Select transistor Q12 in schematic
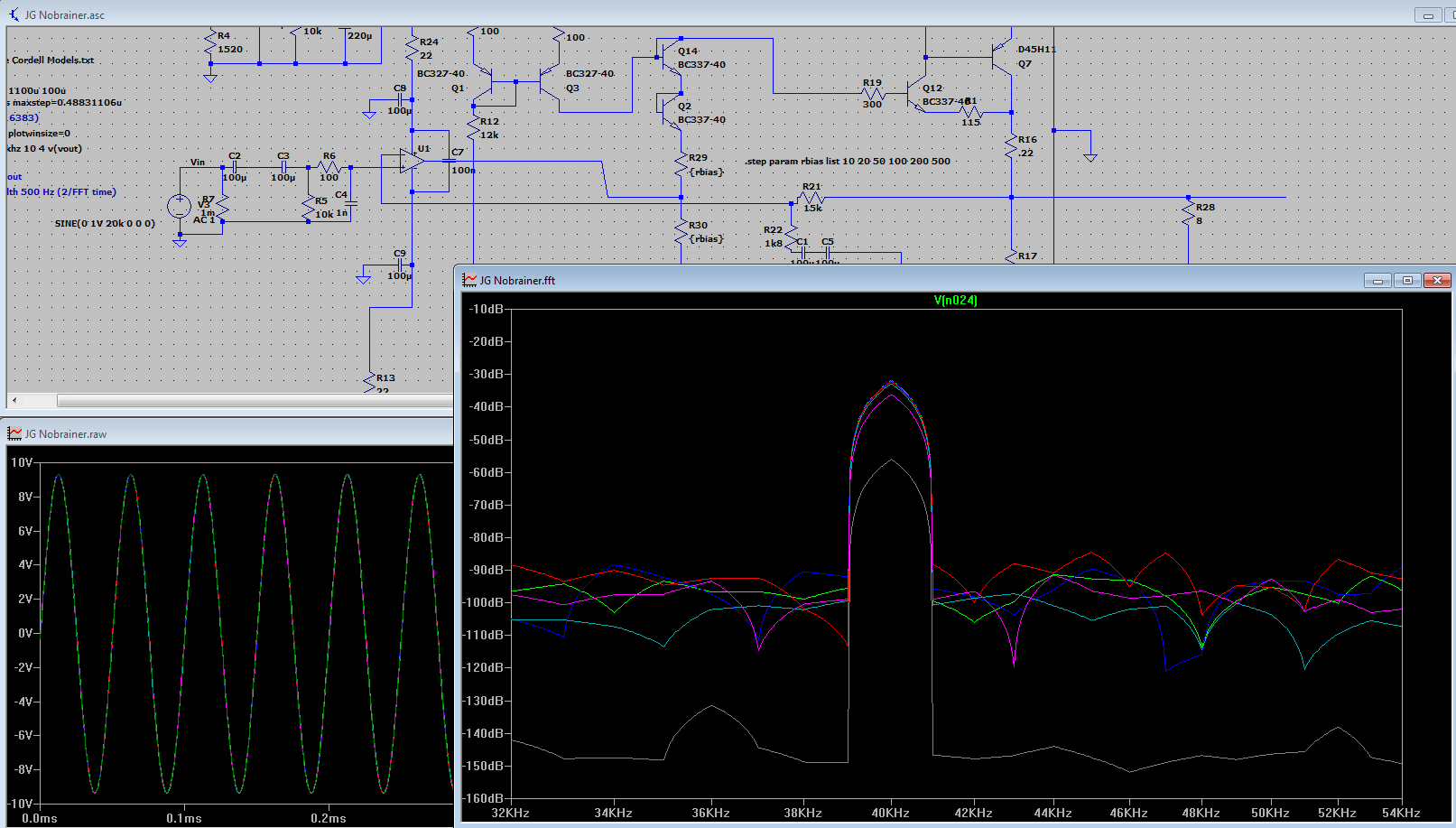1456x828 pixels. coord(915,94)
